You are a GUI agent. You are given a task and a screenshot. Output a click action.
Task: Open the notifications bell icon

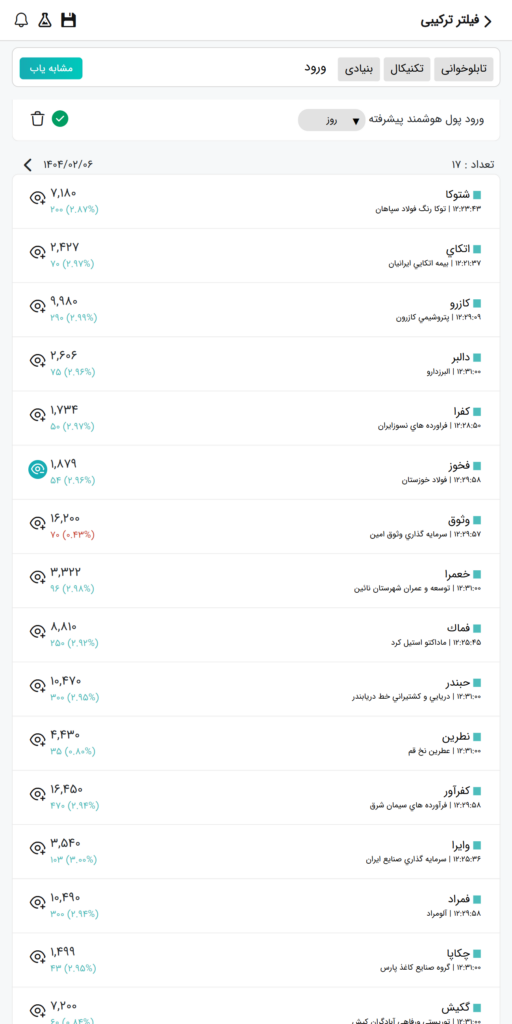[22, 20]
